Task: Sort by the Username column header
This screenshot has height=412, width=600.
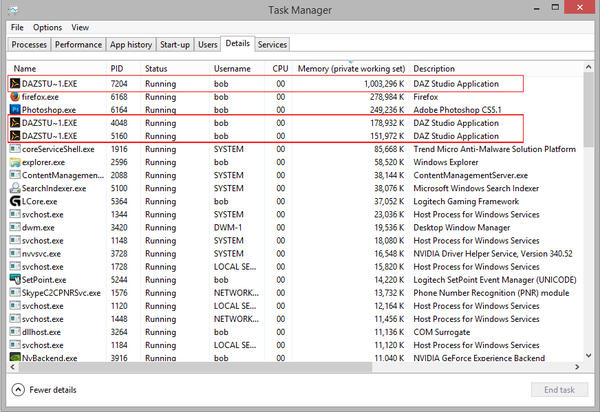Action: (x=237, y=69)
